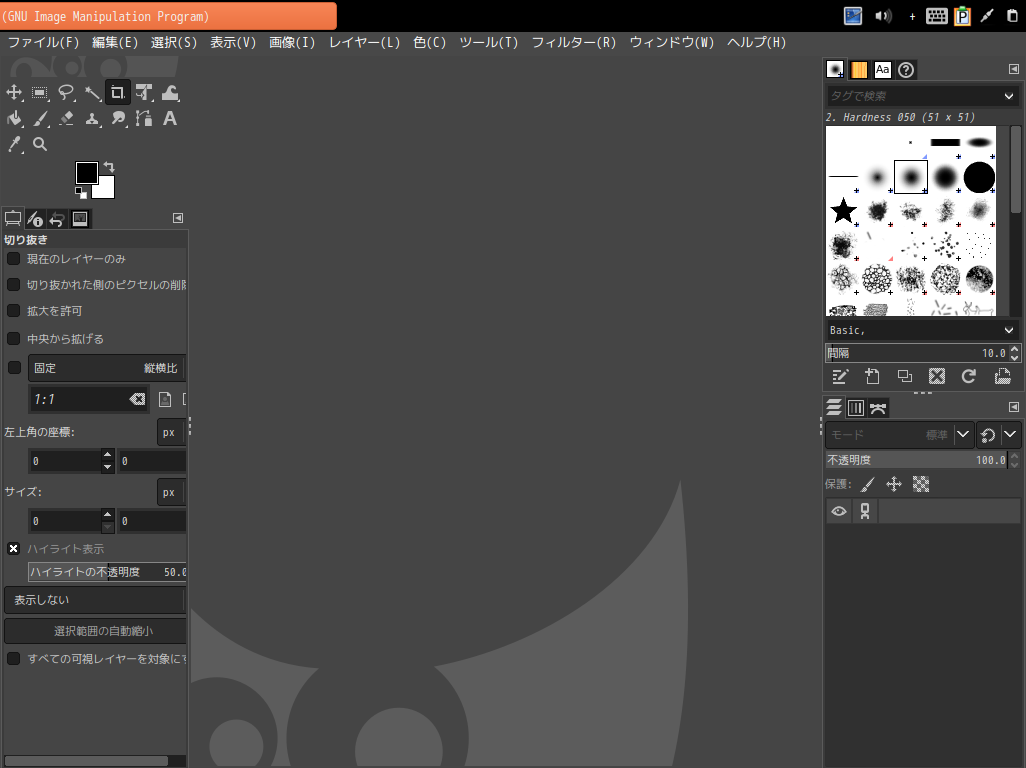Select the Smudge tool
This screenshot has width=1026, height=768.
point(118,118)
